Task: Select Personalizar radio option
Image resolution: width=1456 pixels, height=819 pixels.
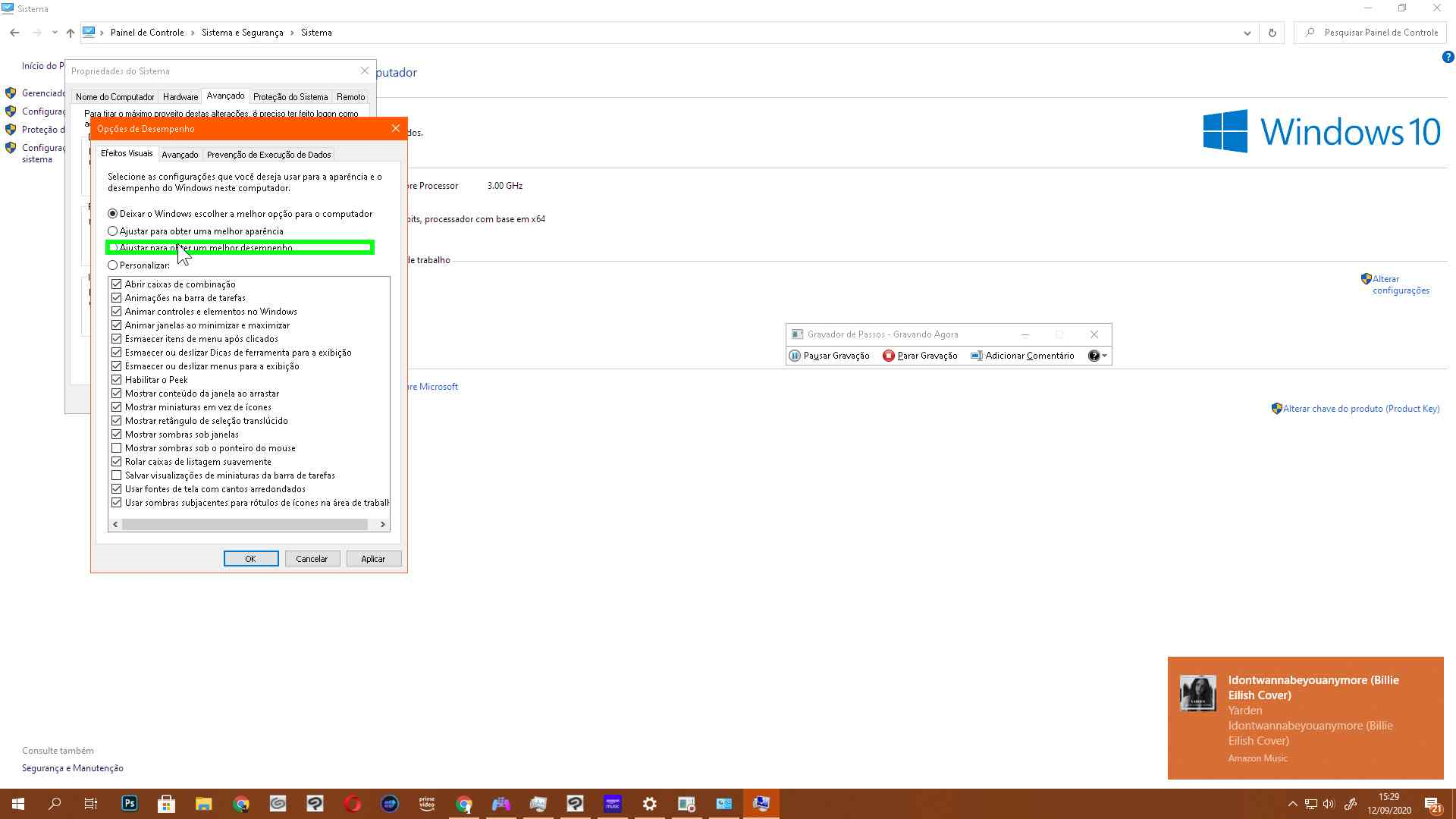Action: [113, 265]
